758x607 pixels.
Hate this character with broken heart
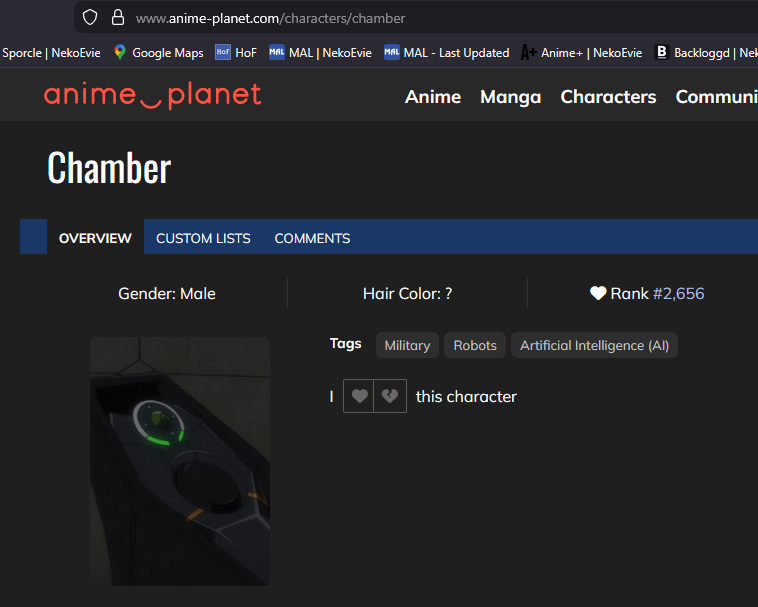(x=390, y=396)
